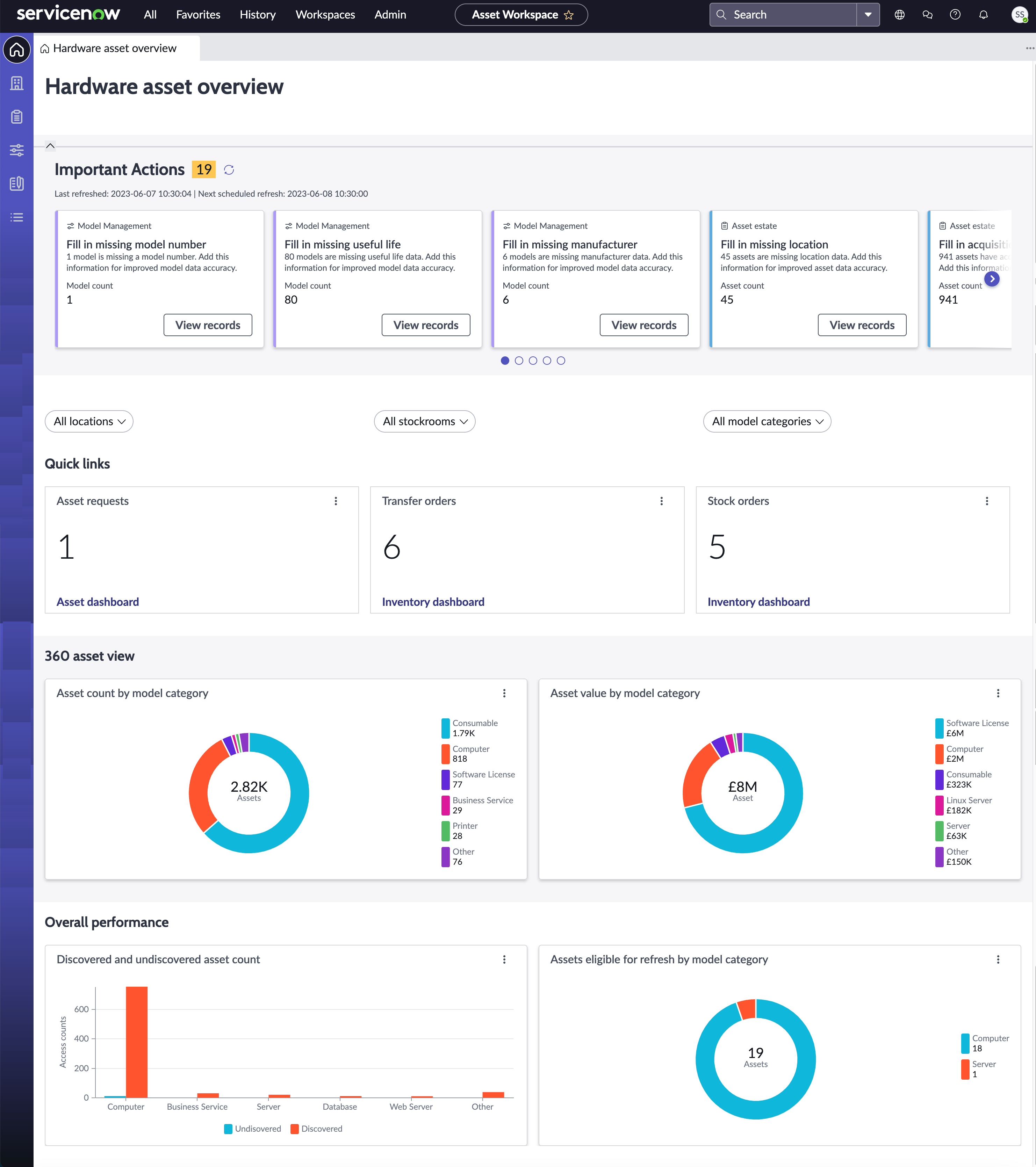Open the Home icon in the sidebar
The width and height of the screenshot is (1036, 1167).
click(16, 50)
